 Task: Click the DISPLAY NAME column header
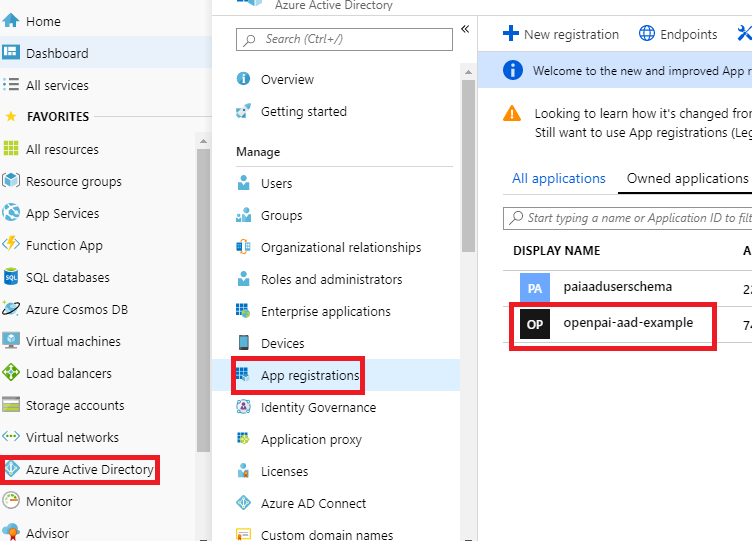pos(556,250)
